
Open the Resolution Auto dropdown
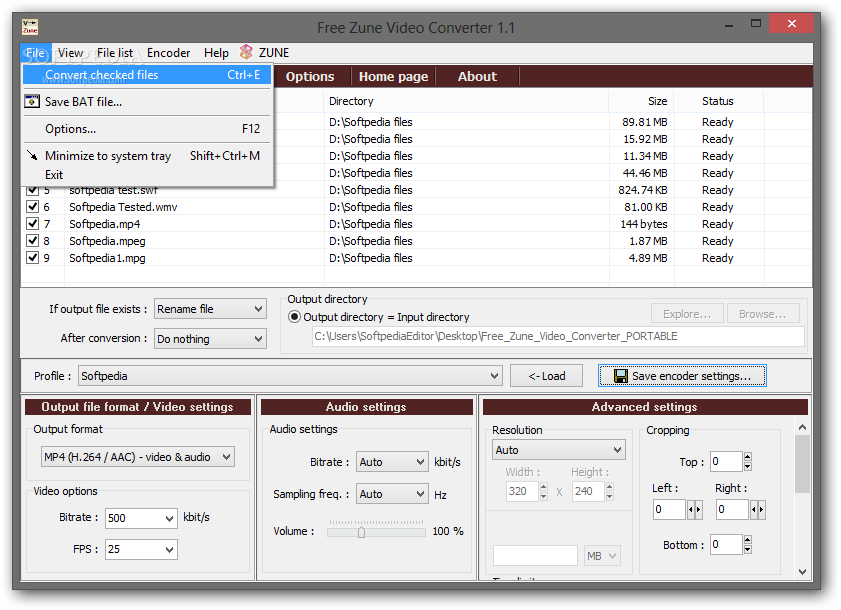tap(558, 450)
